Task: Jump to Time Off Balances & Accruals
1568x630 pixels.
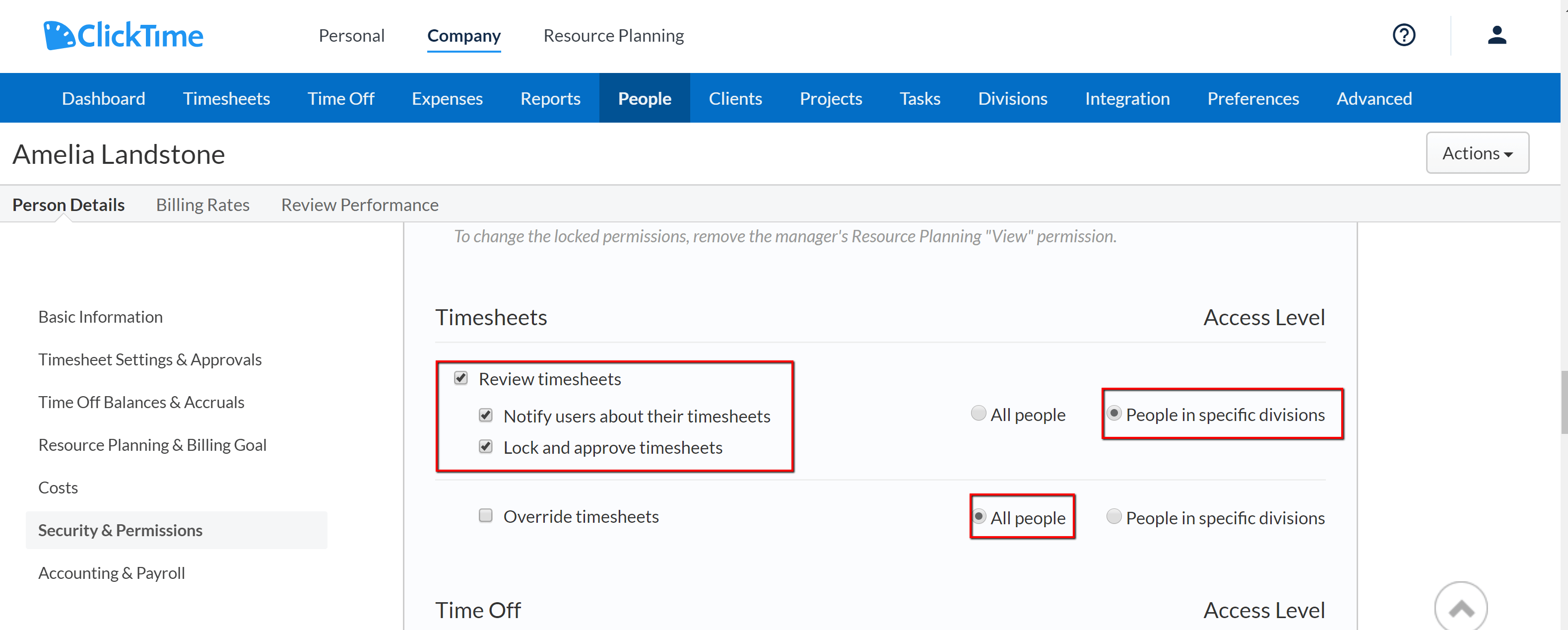Action: (141, 402)
